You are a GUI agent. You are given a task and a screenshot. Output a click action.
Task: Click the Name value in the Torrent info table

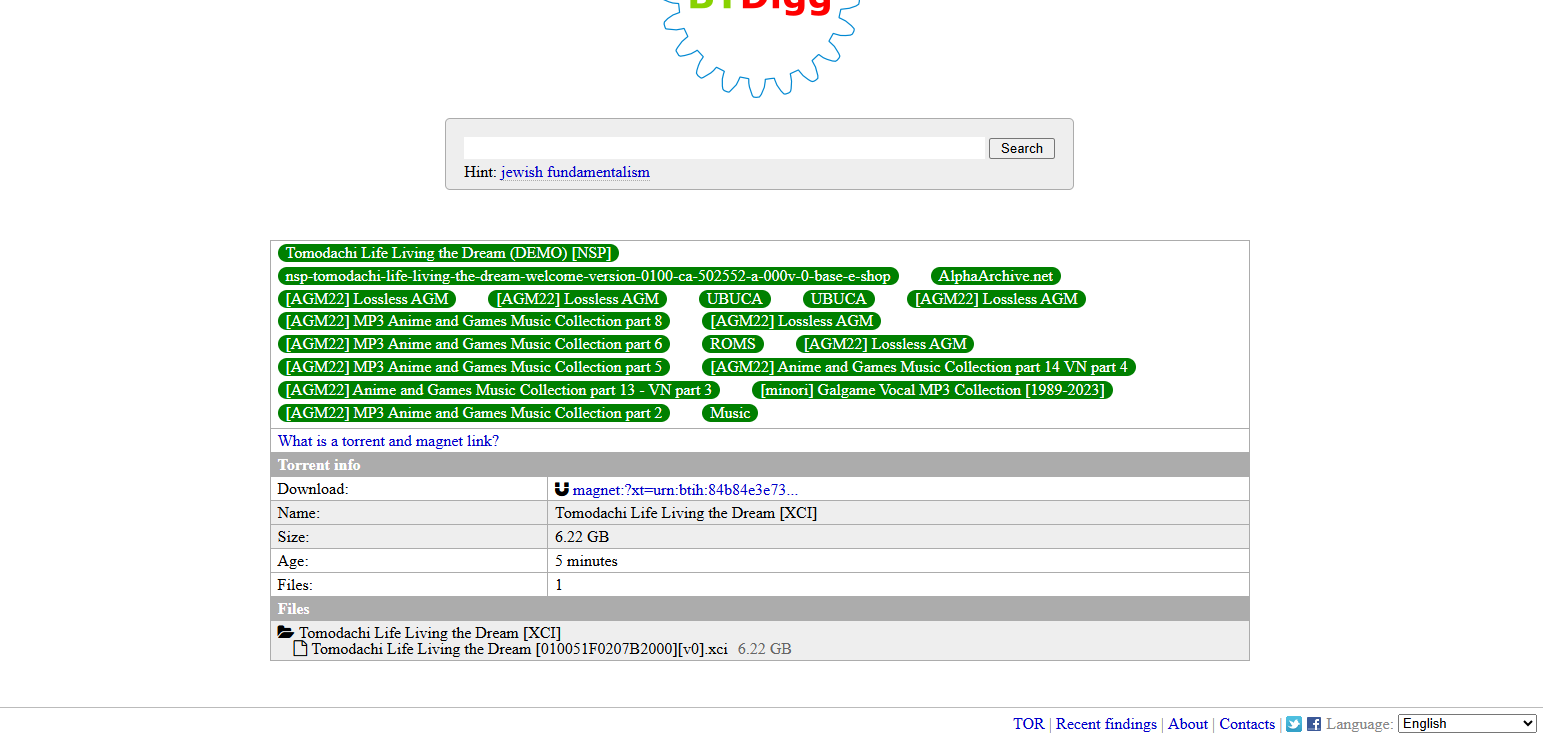686,513
